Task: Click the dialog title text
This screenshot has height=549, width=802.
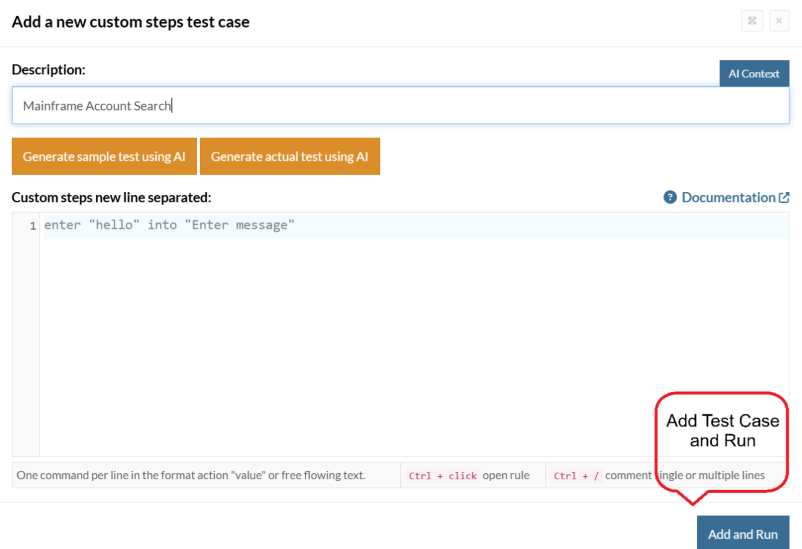Action: pos(131,22)
